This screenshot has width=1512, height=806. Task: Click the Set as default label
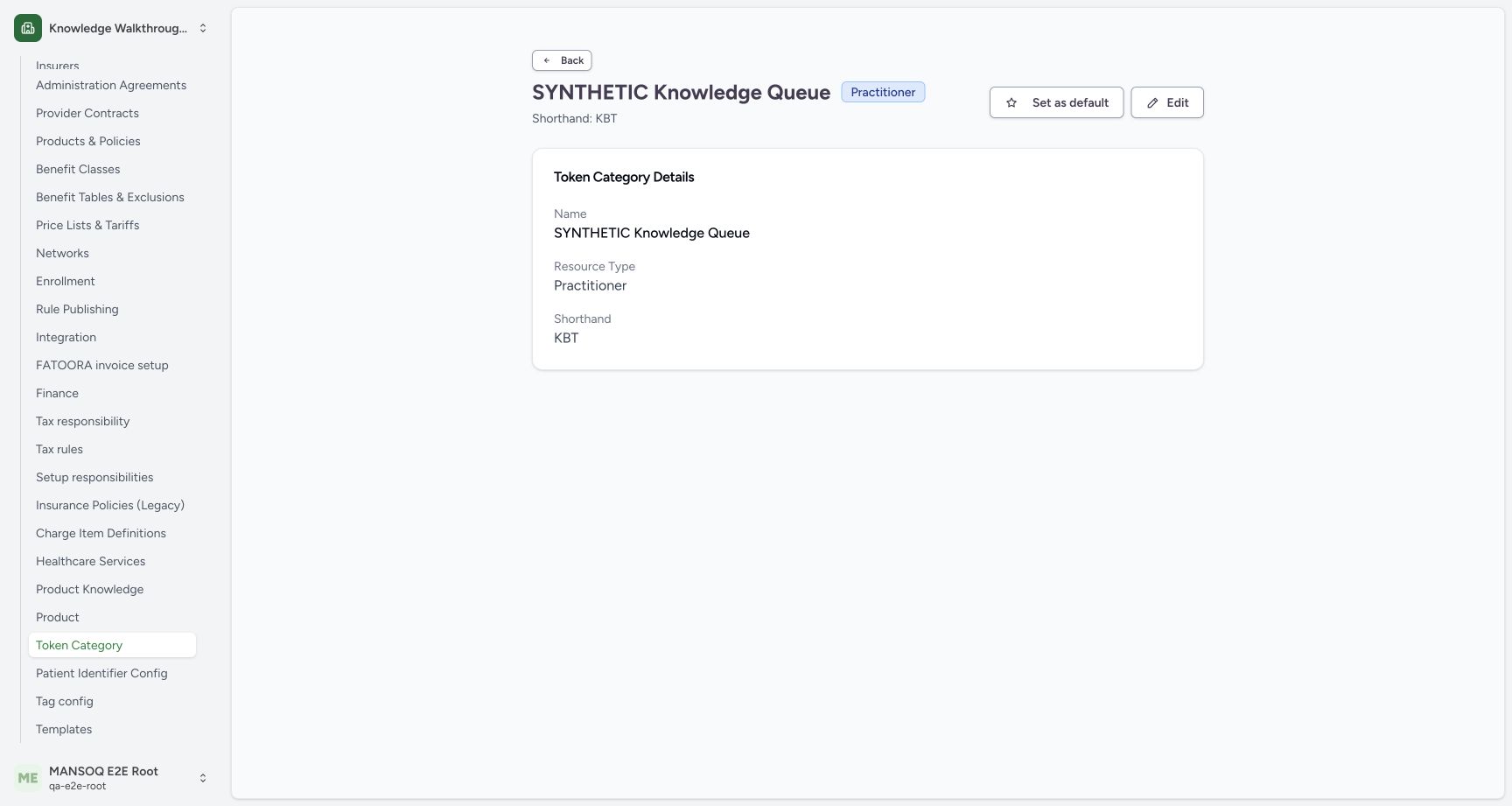pos(1070,102)
